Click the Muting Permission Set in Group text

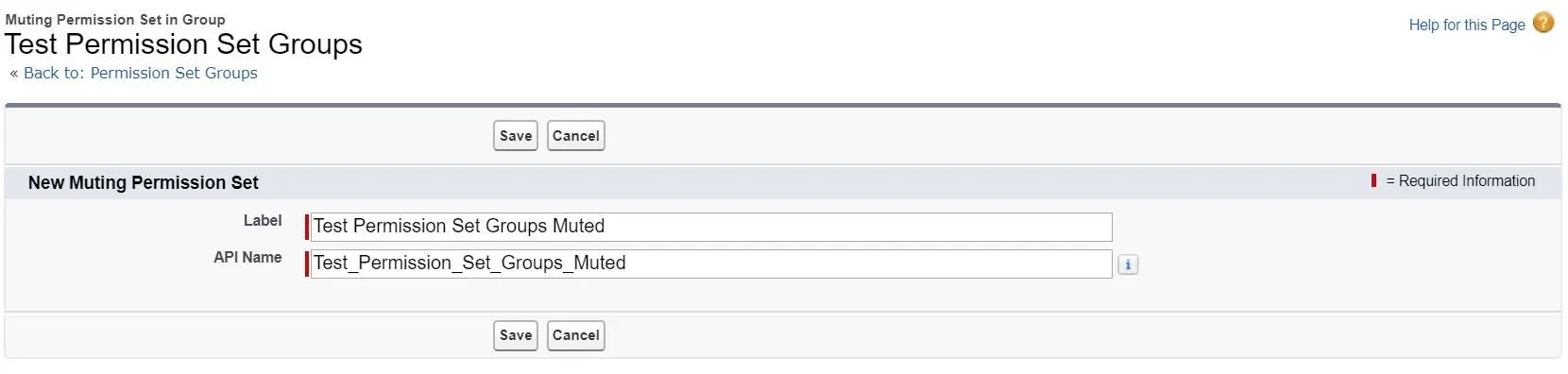coord(115,19)
